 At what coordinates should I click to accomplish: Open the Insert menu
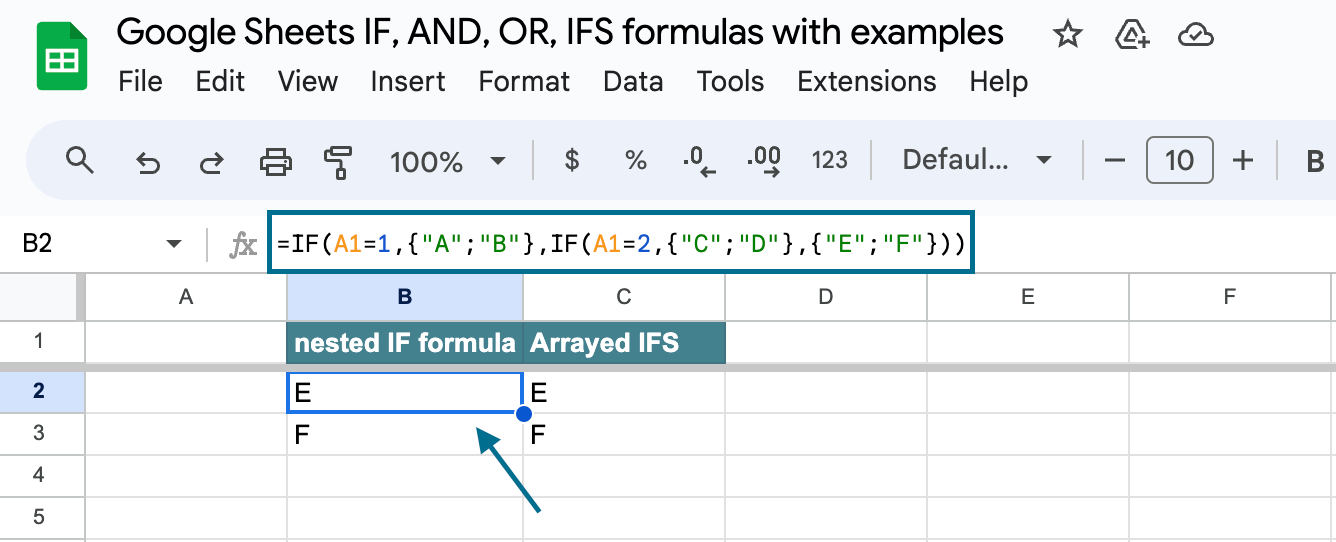click(408, 81)
